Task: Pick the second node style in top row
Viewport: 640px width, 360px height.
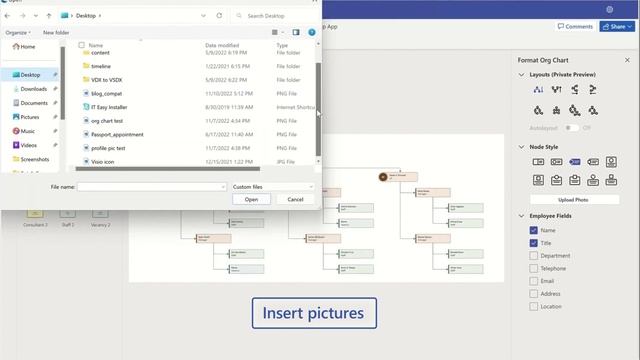Action: point(556,162)
